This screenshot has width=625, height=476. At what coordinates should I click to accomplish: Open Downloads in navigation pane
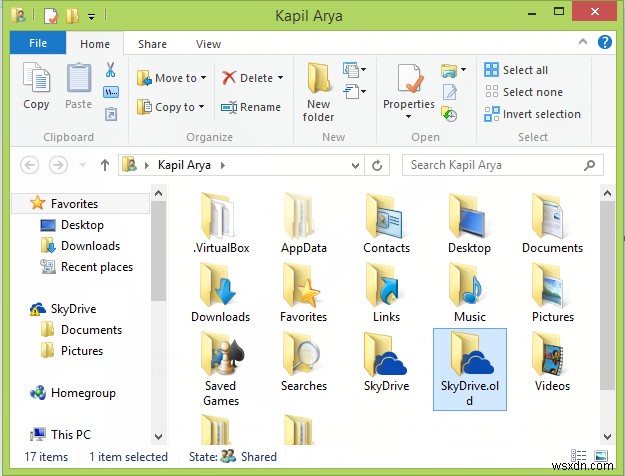tap(81, 246)
